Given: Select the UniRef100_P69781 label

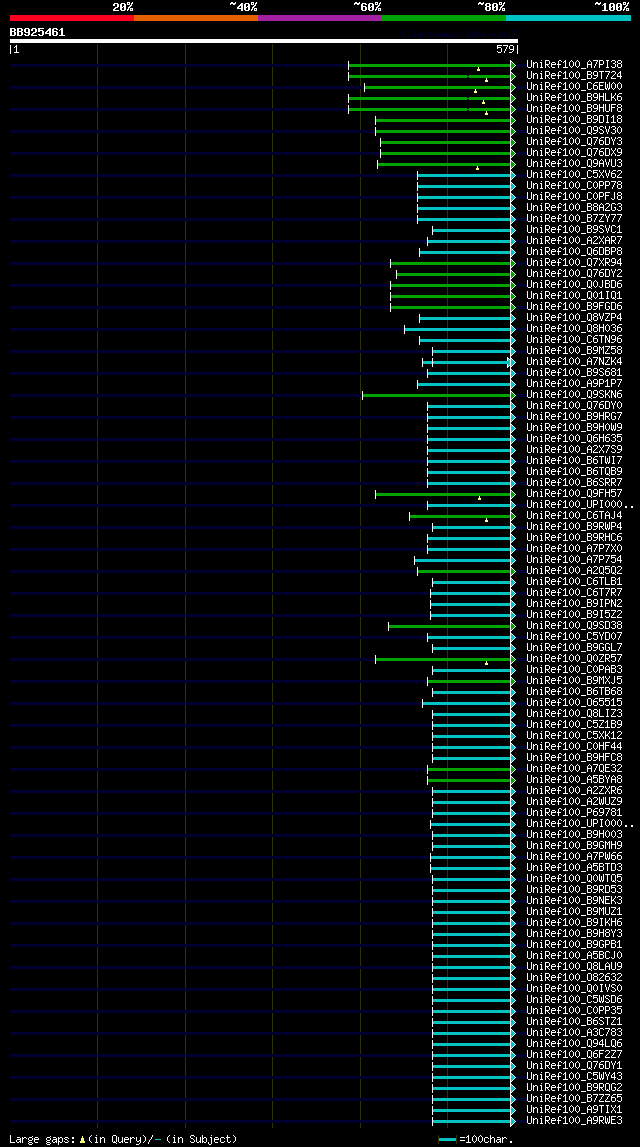Looking at the screenshot, I should tap(574, 813).
